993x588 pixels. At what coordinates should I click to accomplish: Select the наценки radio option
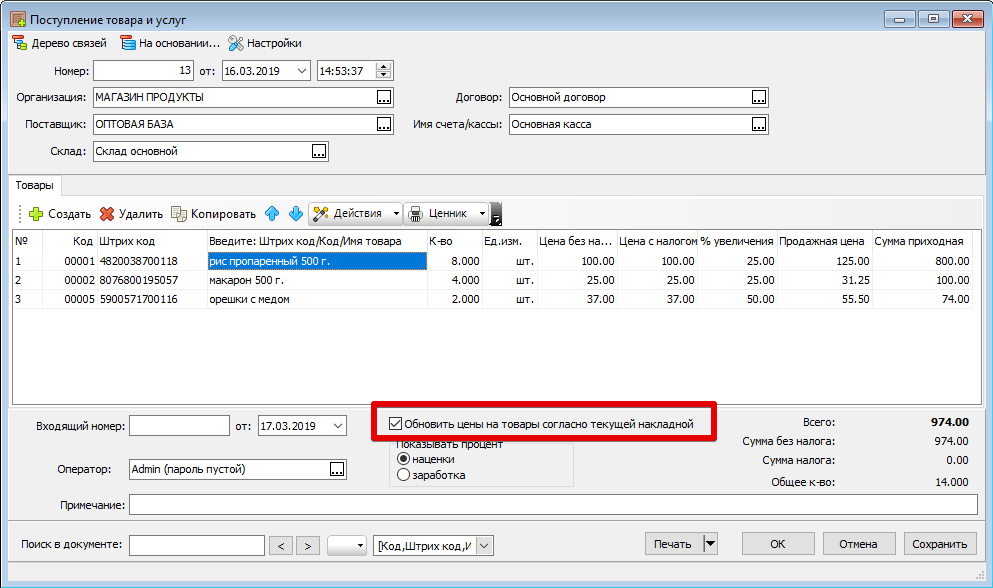click(x=403, y=459)
